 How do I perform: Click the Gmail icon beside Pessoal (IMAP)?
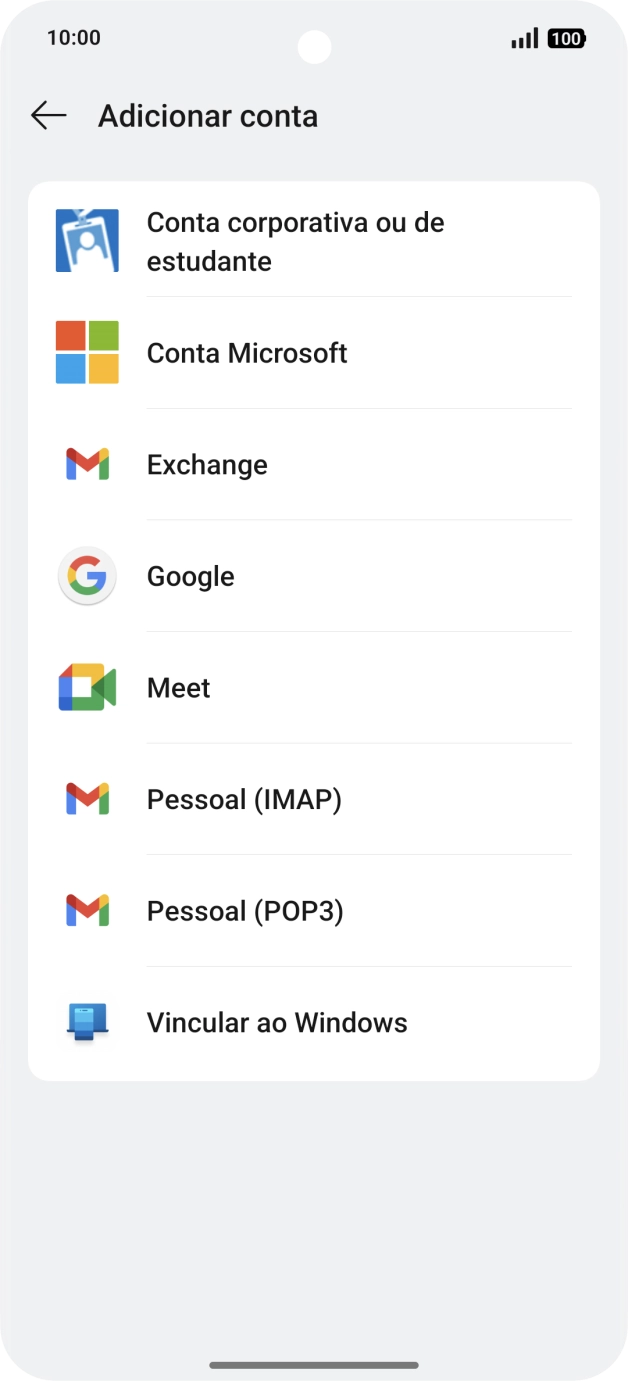pyautogui.click(x=87, y=798)
